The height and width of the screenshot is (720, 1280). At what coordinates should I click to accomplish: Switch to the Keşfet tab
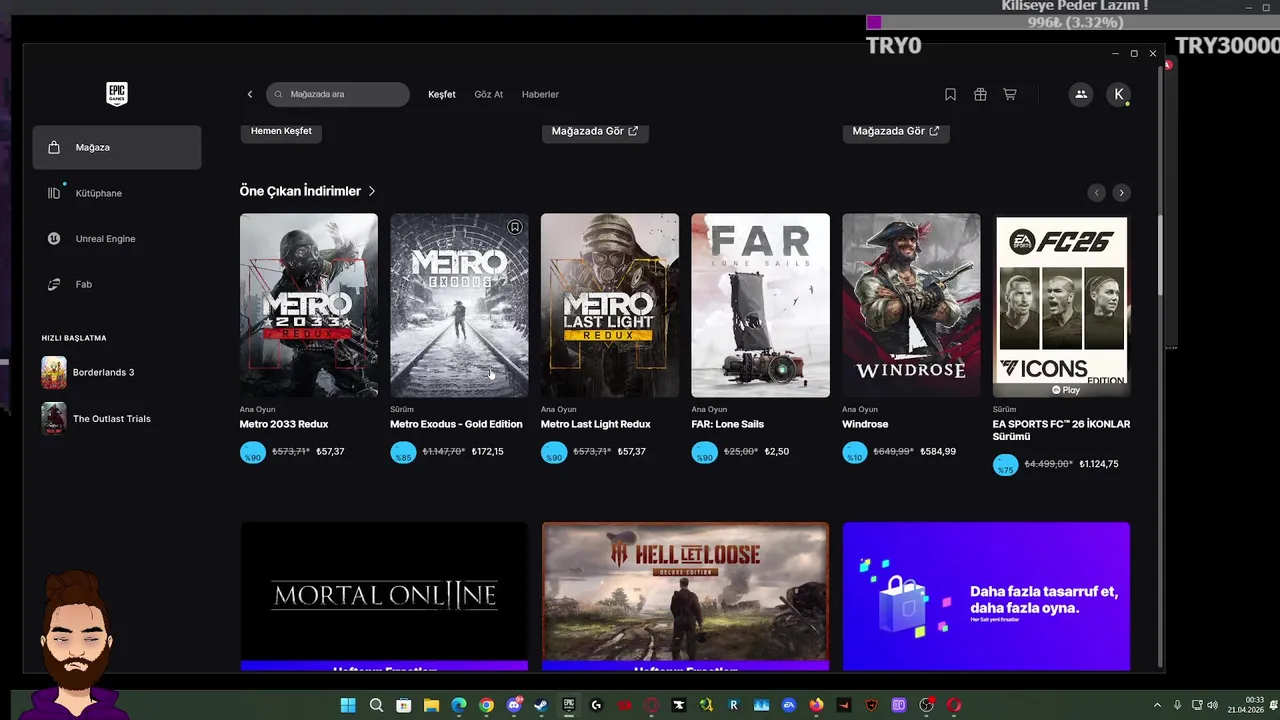[x=442, y=94]
